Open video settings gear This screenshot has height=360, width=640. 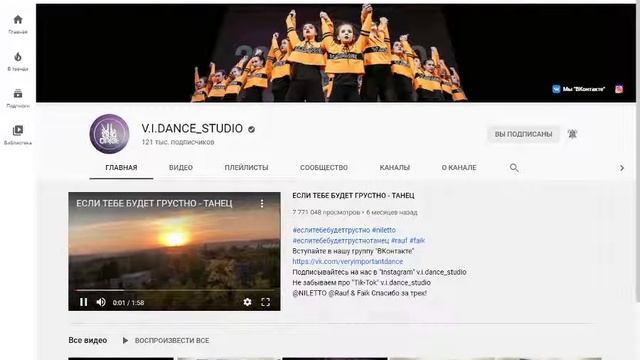(247, 302)
